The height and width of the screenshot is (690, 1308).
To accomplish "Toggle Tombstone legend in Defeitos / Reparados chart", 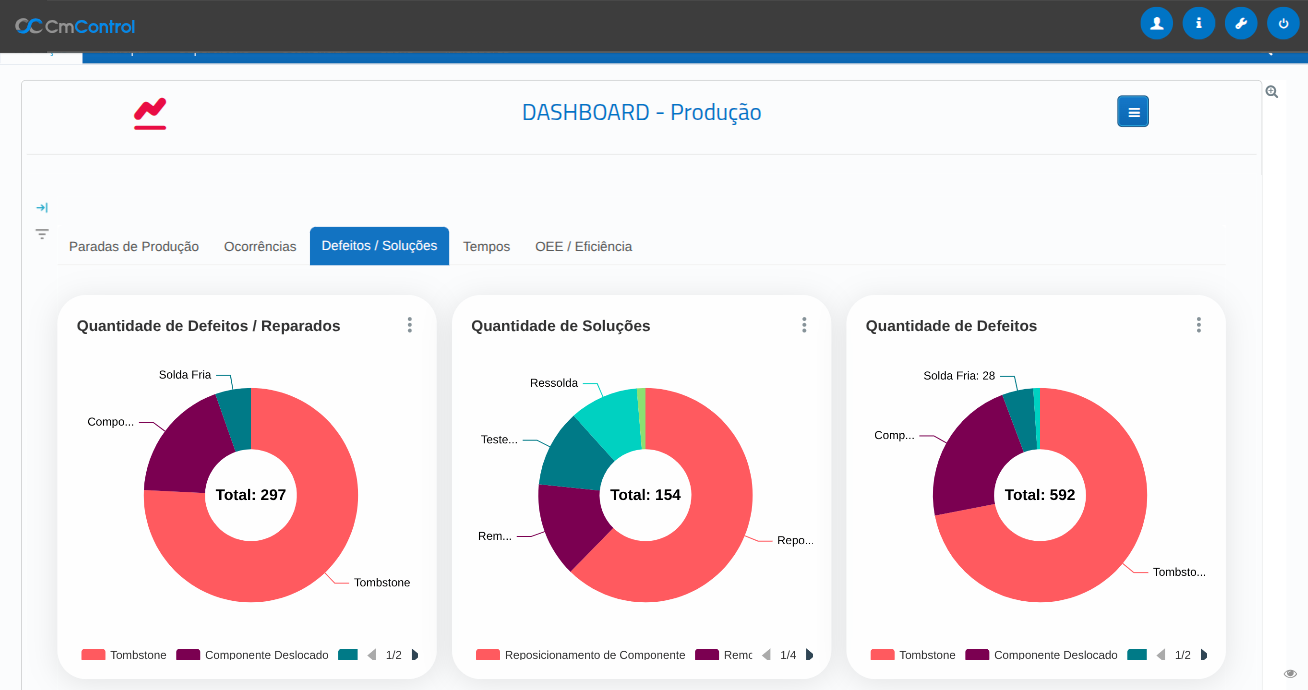I will click(124, 655).
